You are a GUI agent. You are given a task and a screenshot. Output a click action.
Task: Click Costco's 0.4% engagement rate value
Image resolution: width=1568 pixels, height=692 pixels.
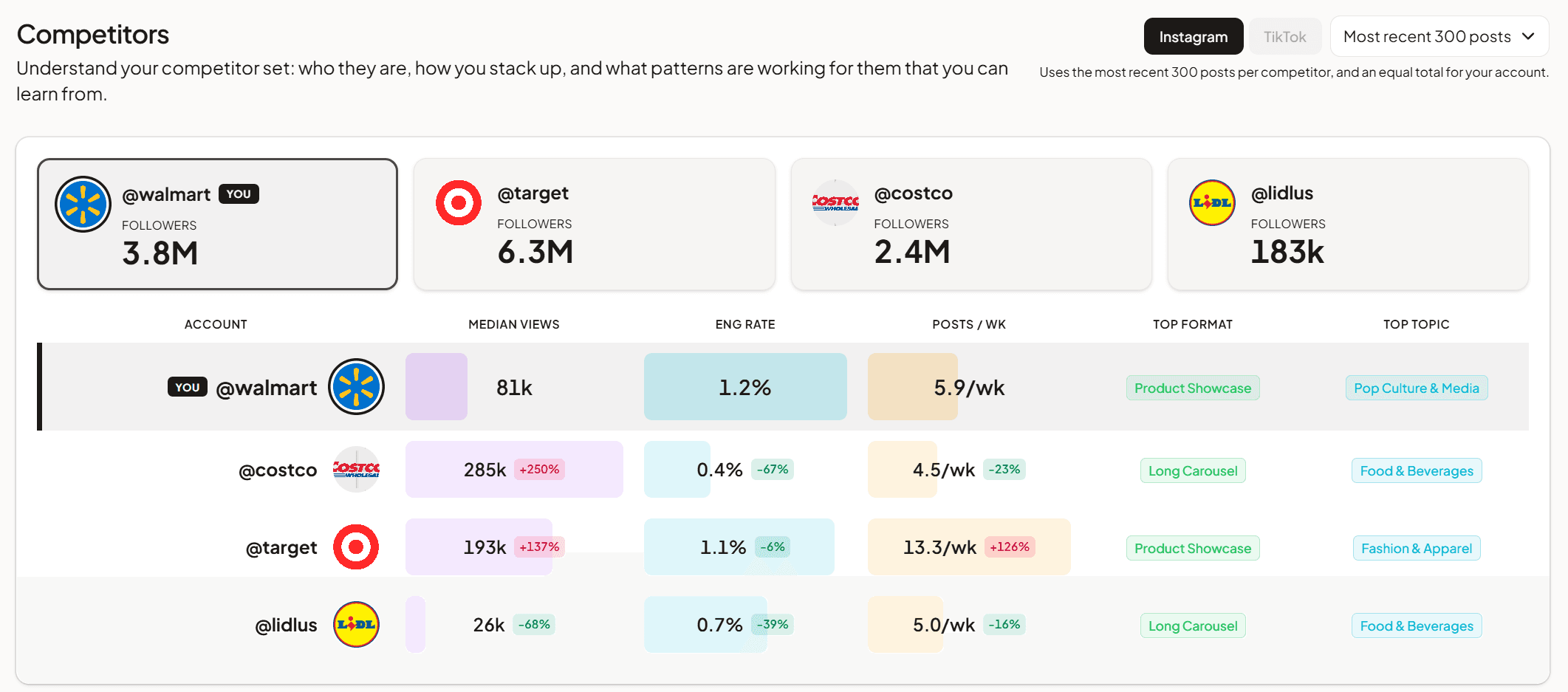(x=720, y=470)
